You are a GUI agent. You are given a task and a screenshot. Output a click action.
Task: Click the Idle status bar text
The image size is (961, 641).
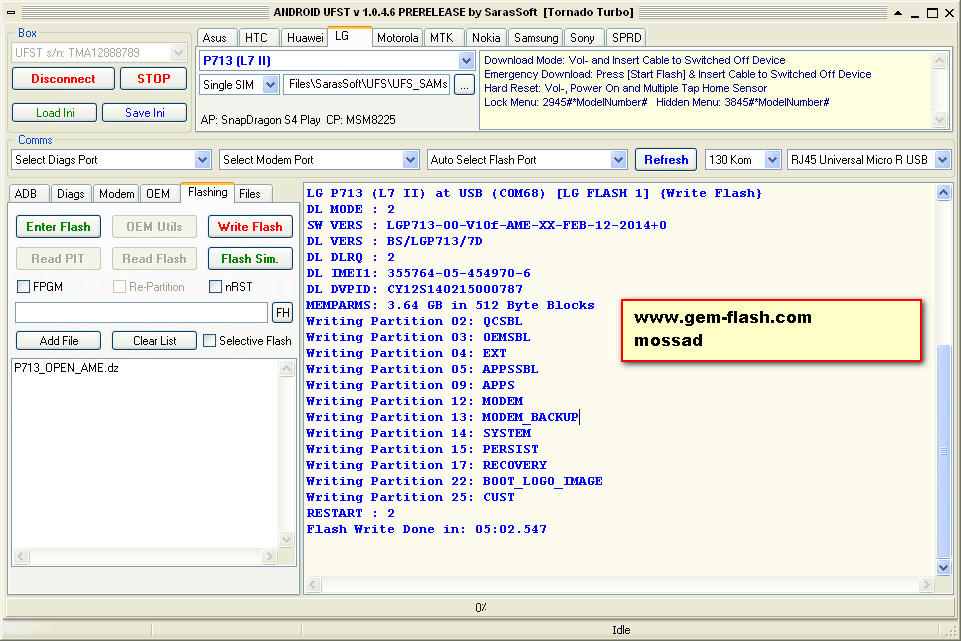click(621, 630)
